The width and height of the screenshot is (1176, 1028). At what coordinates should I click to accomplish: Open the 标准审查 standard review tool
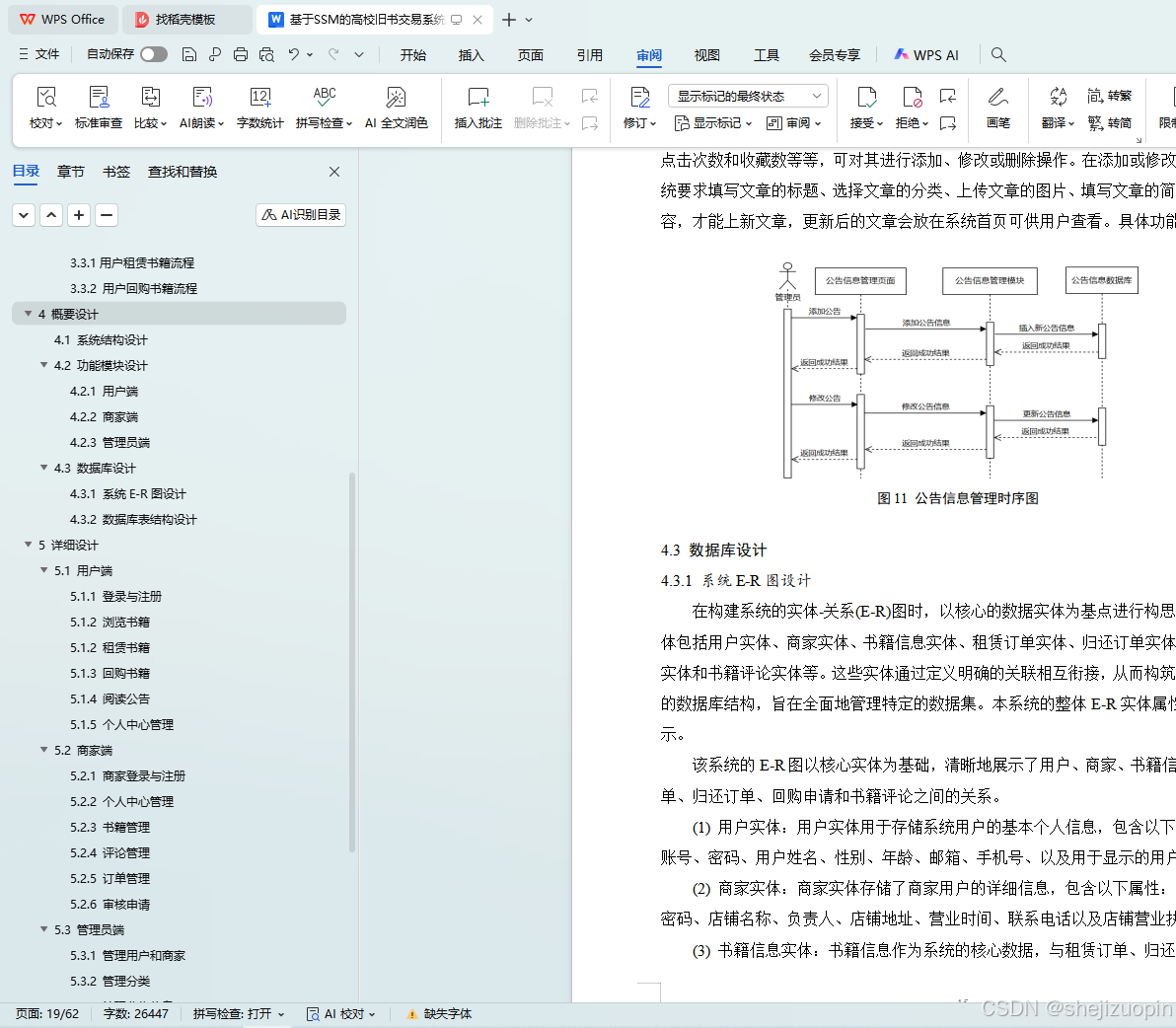99,108
